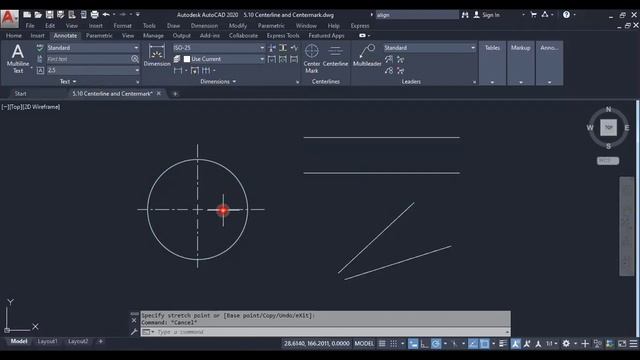Click the add layout plus button

pos(100,341)
